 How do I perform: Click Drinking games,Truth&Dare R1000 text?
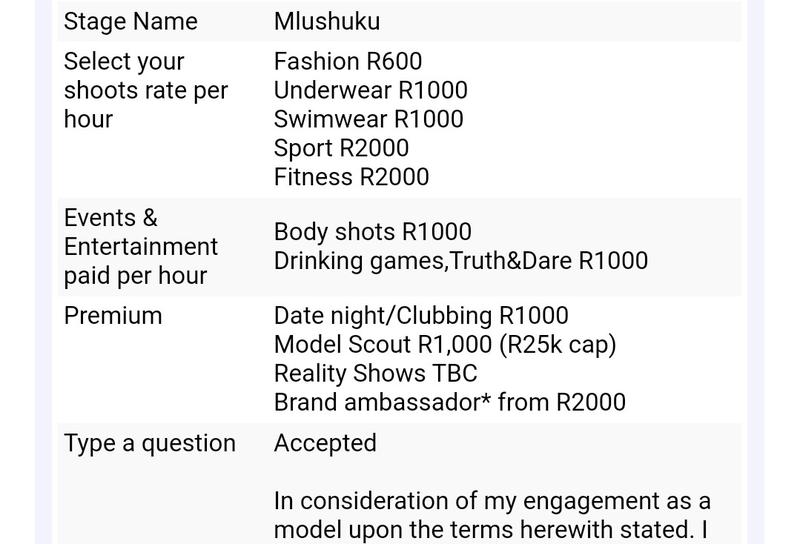(x=461, y=261)
